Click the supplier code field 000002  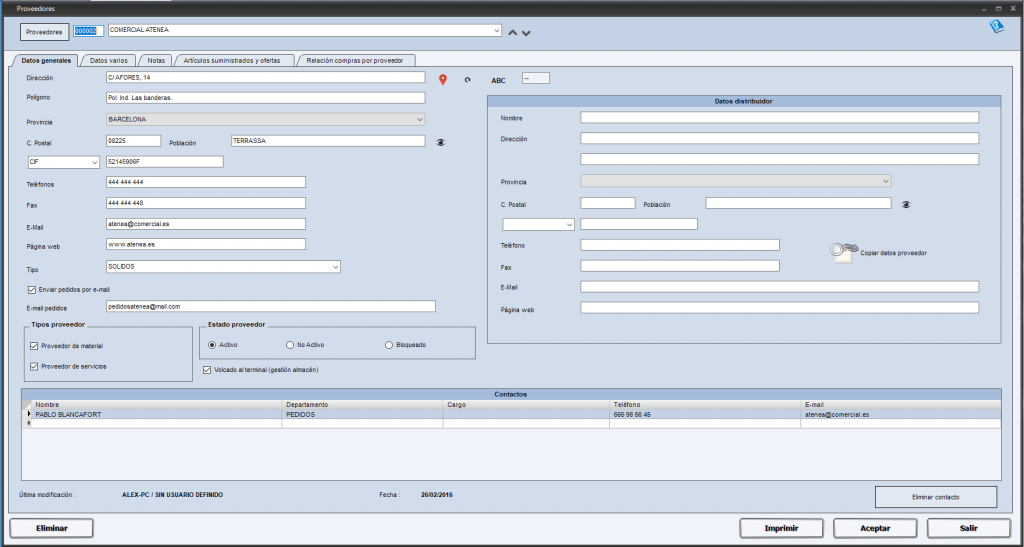pyautogui.click(x=88, y=31)
